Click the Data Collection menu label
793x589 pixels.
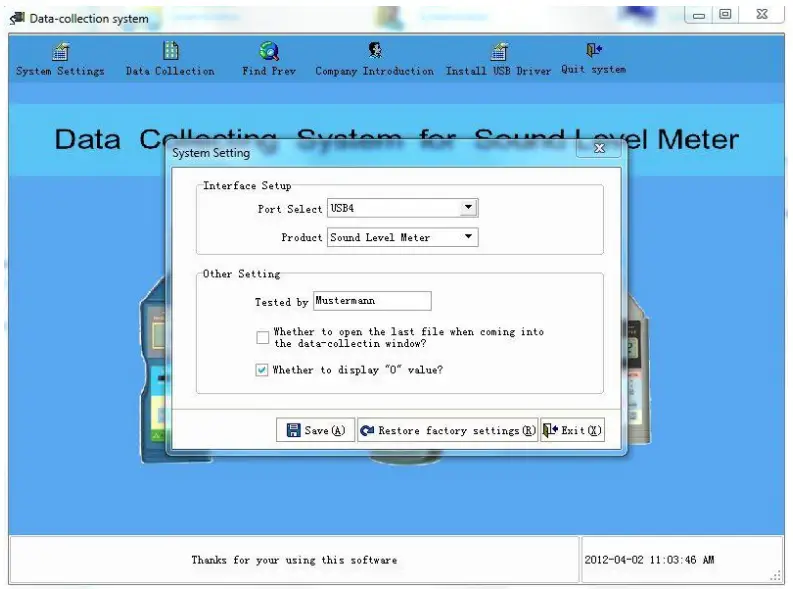coord(170,71)
